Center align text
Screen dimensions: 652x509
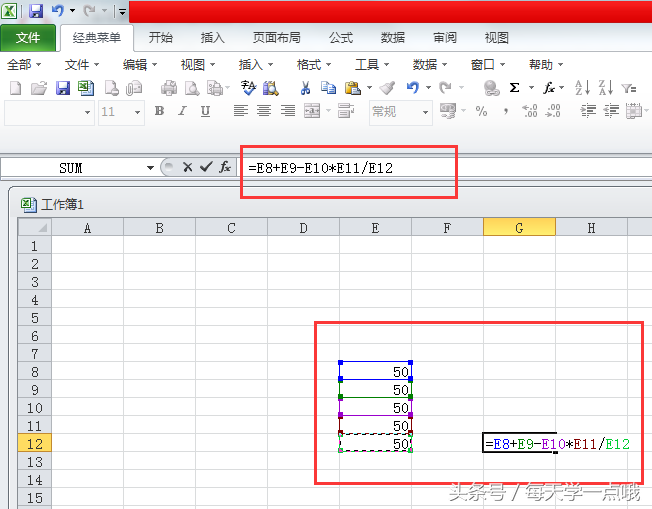coord(264,111)
